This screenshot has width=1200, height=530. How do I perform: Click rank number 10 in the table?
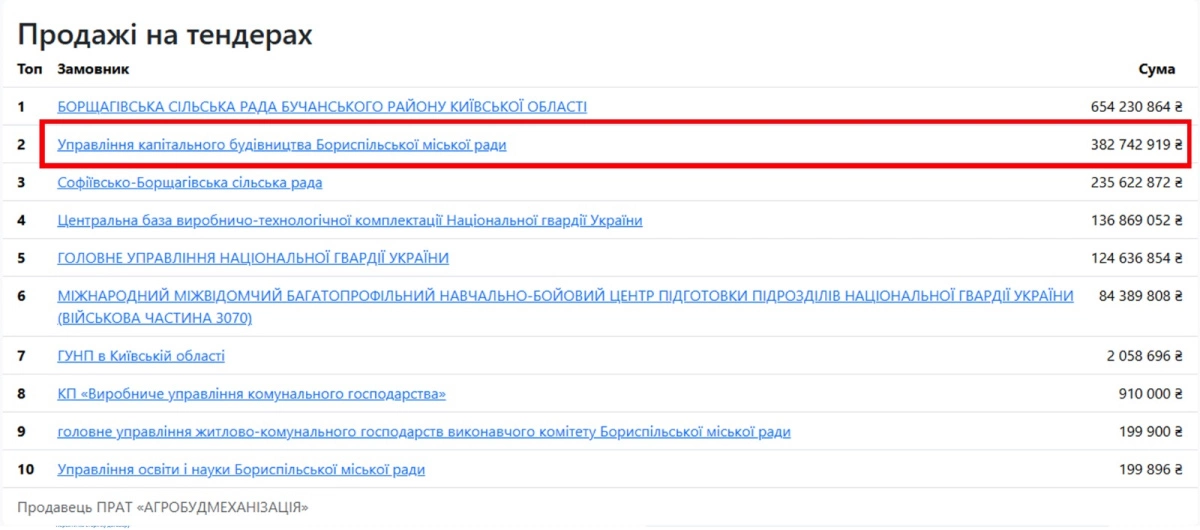[x=25, y=470]
